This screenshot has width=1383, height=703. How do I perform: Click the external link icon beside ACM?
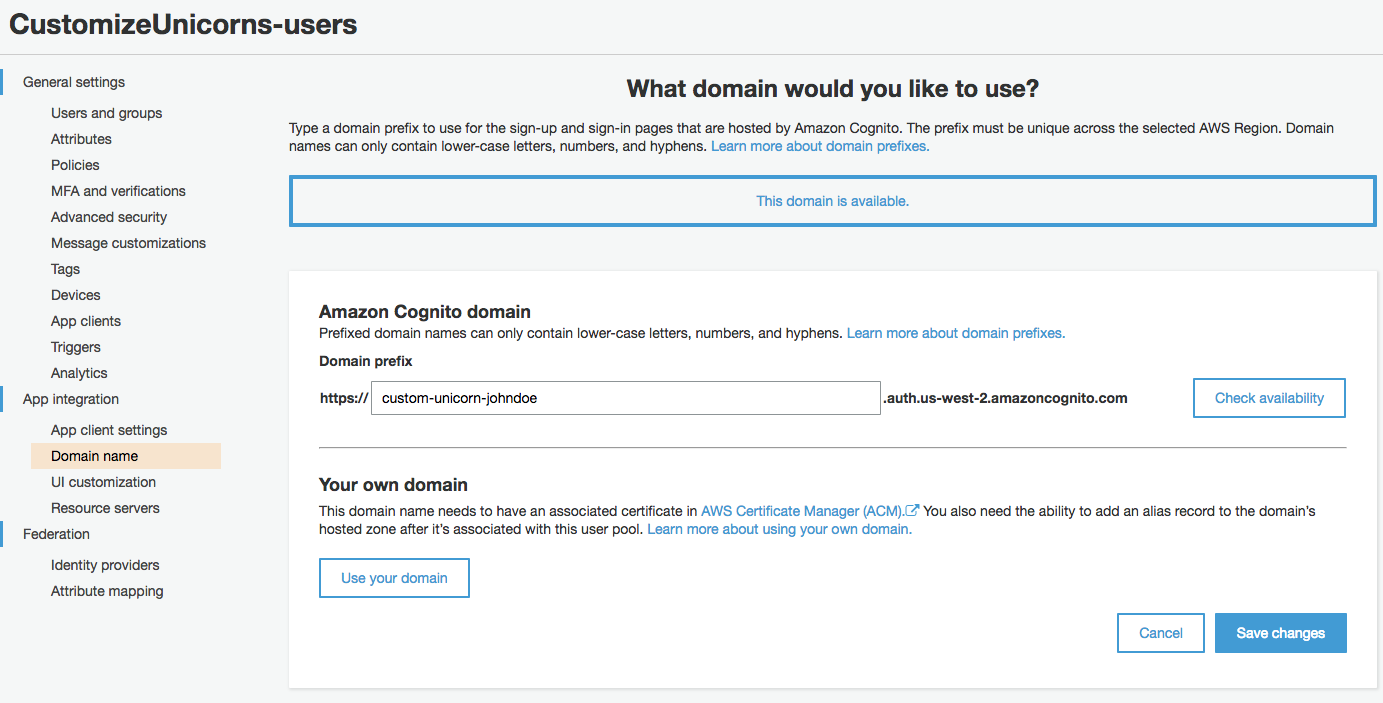[x=912, y=510]
